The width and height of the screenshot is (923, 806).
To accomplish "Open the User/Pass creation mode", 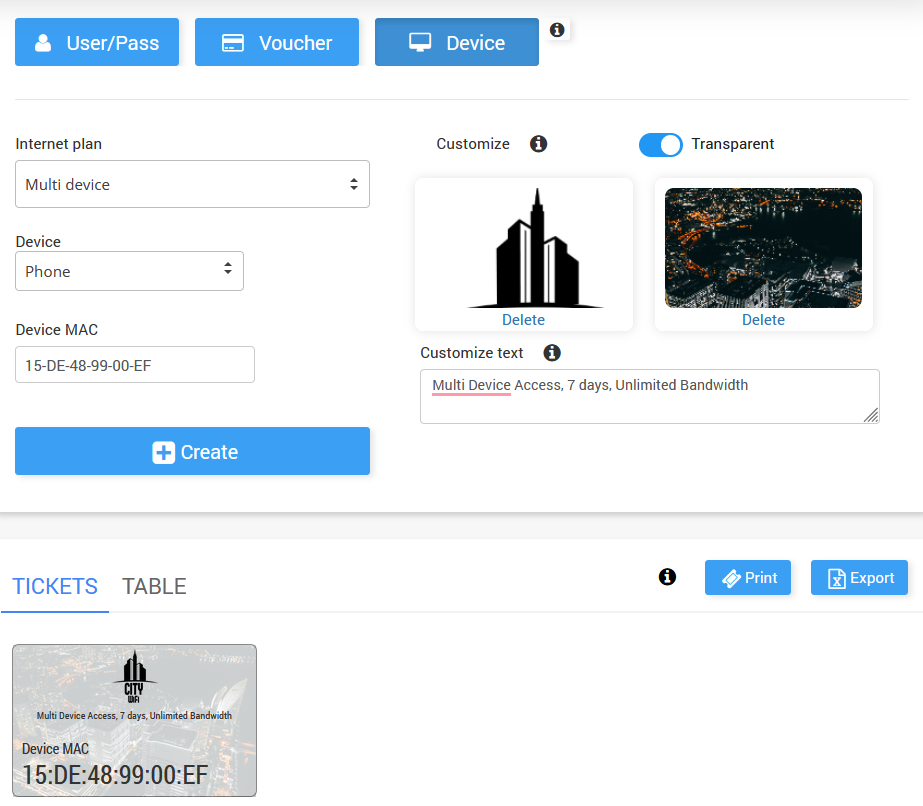I will [x=97, y=43].
